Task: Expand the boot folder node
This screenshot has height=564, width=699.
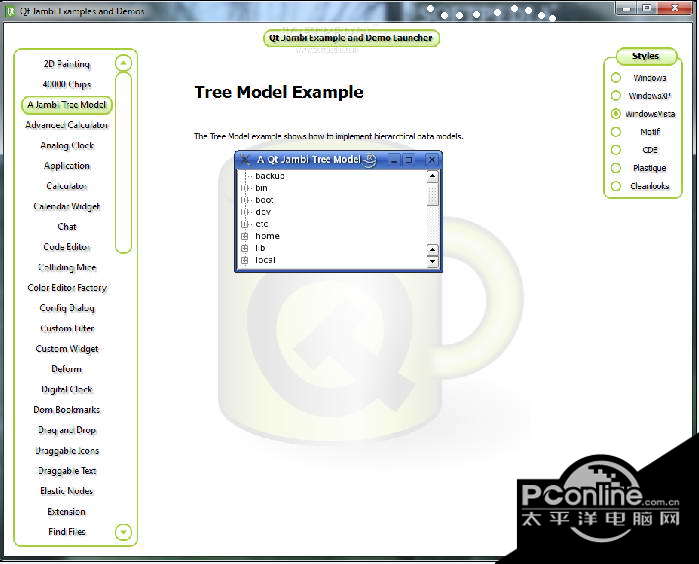Action: [x=244, y=200]
